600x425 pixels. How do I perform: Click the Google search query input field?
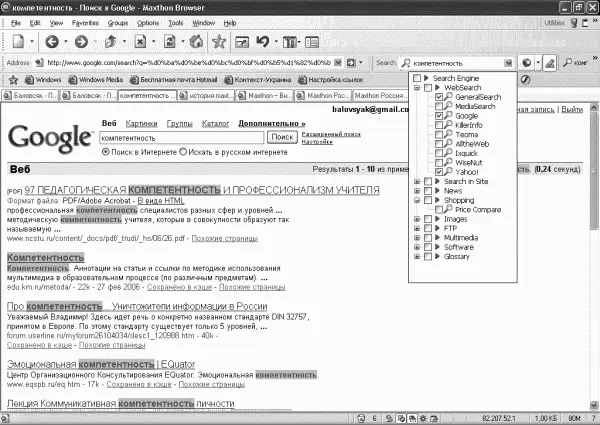[183, 136]
